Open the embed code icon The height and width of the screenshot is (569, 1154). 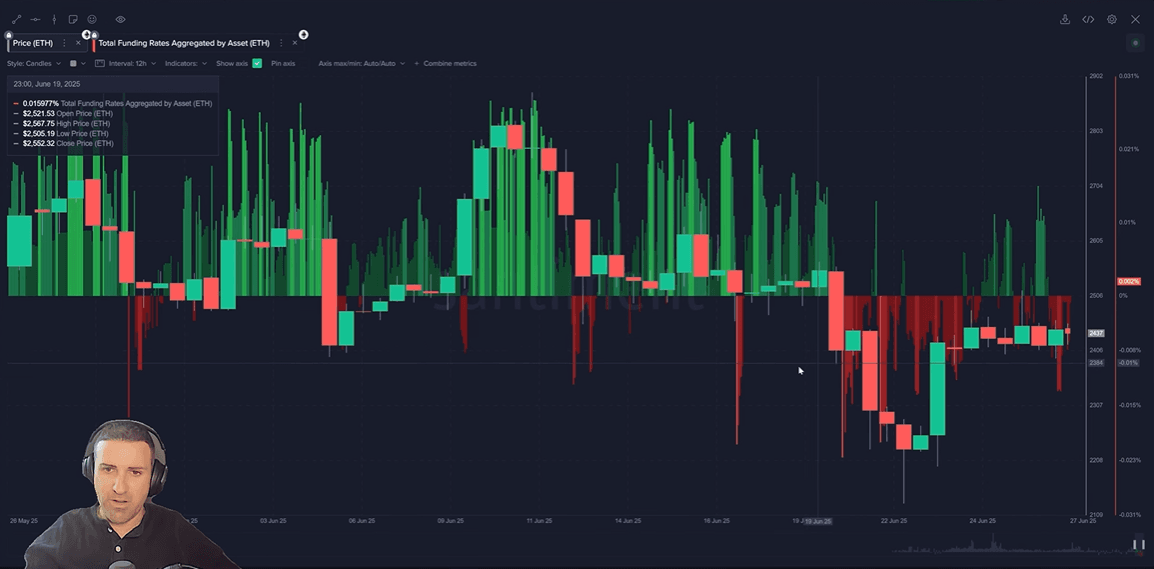(x=1088, y=19)
